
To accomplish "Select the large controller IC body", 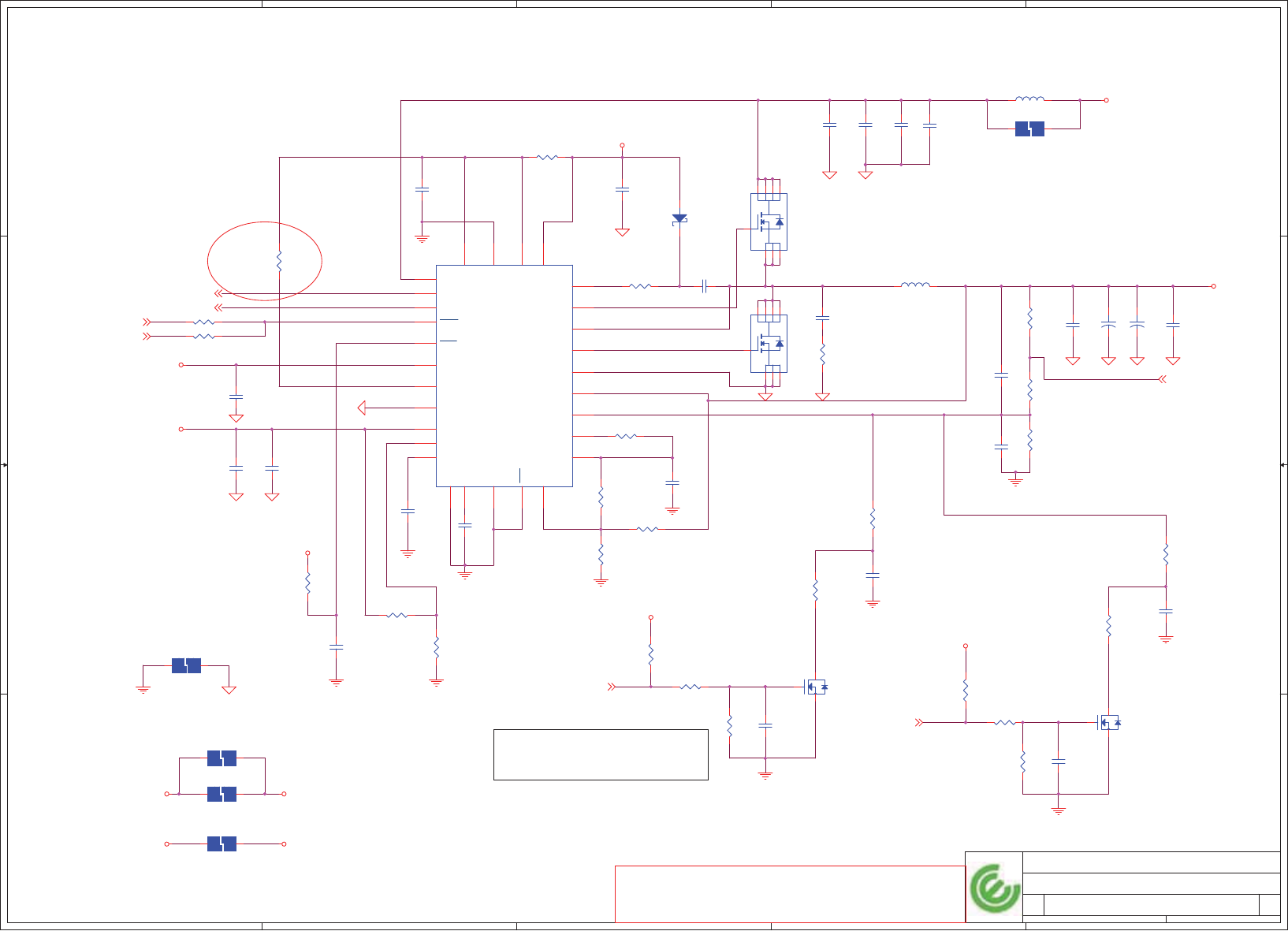I will (504, 375).
